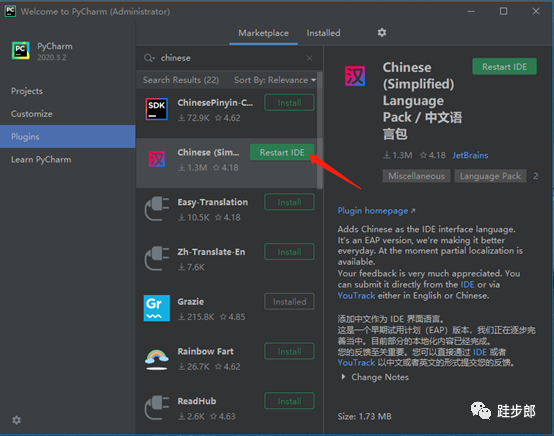Select the Rainbow Fart plugin name
Image resolution: width=554 pixels, height=436 pixels.
point(206,352)
